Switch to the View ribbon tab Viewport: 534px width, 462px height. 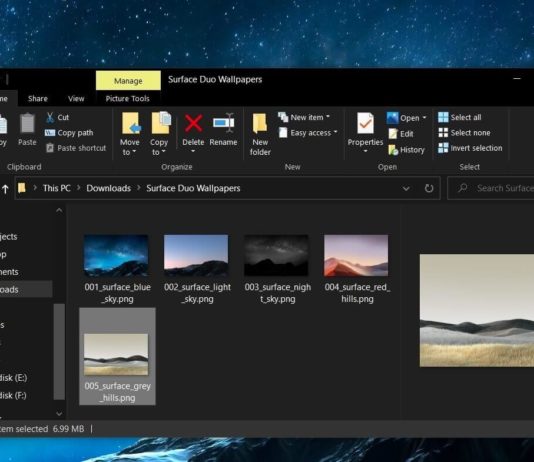tap(76, 99)
